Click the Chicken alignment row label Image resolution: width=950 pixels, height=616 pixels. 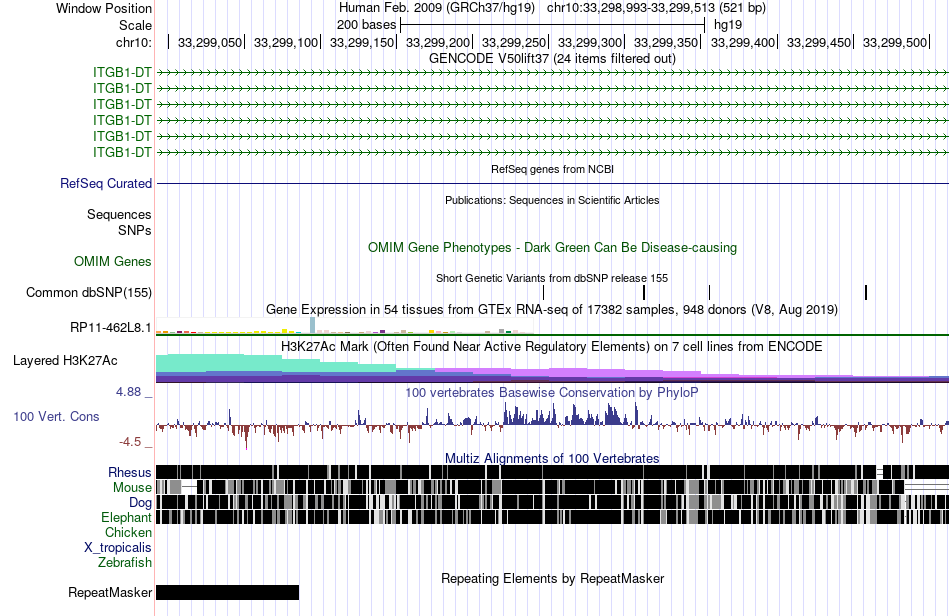click(128, 532)
